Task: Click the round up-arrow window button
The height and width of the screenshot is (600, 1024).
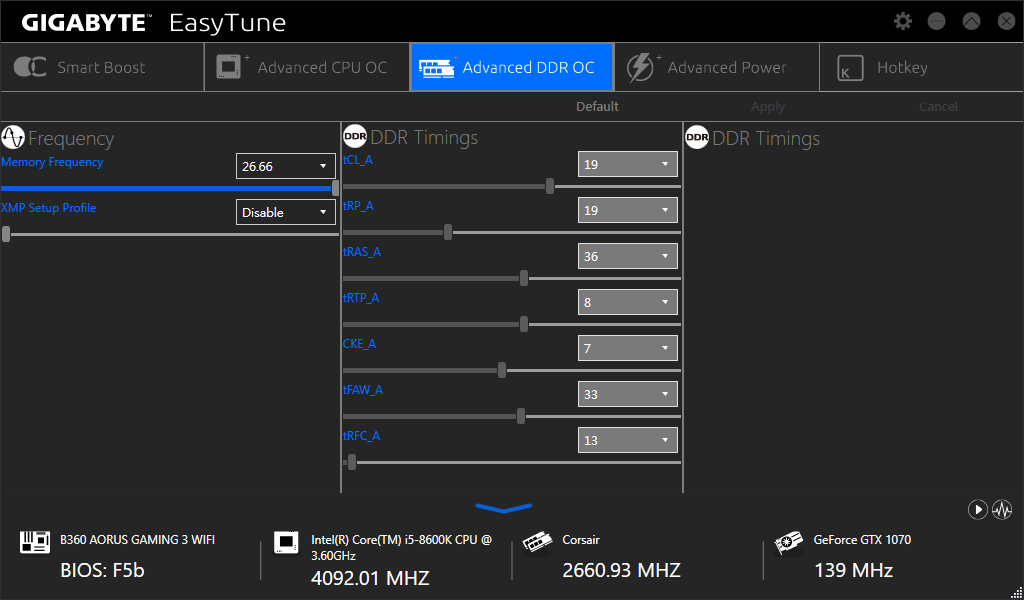Action: coord(971,22)
